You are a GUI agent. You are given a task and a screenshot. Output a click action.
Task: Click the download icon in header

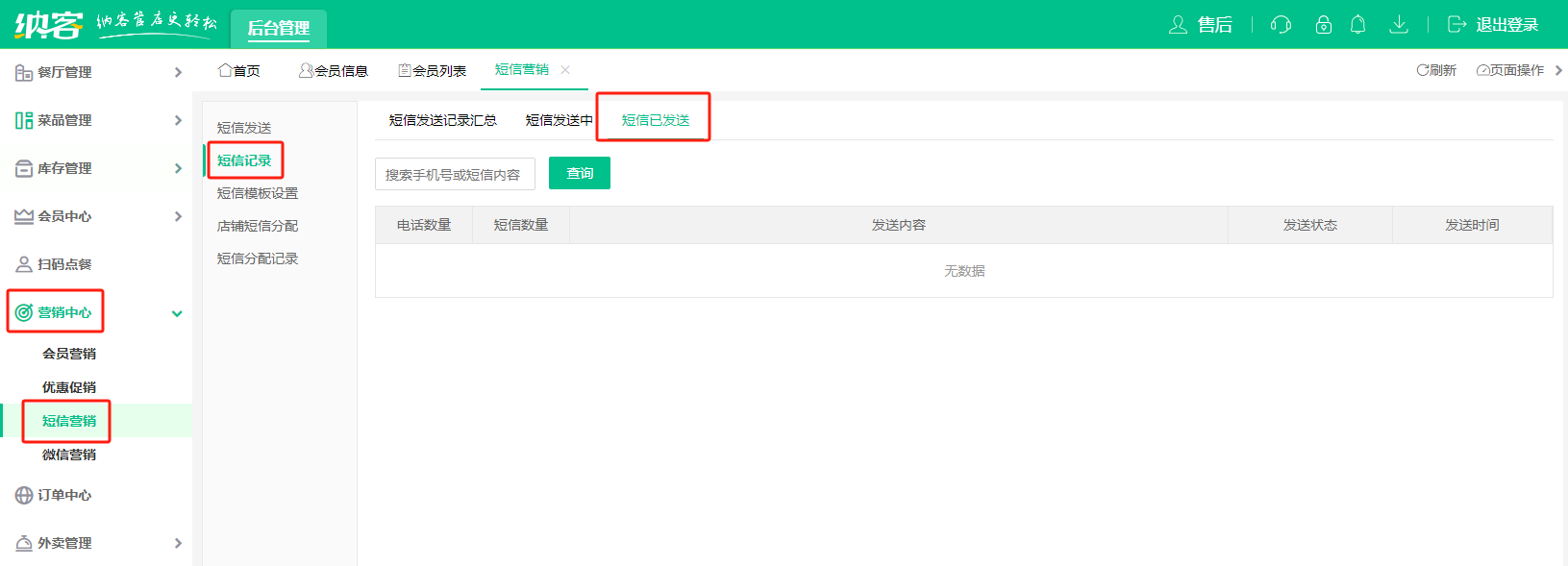point(1399,24)
